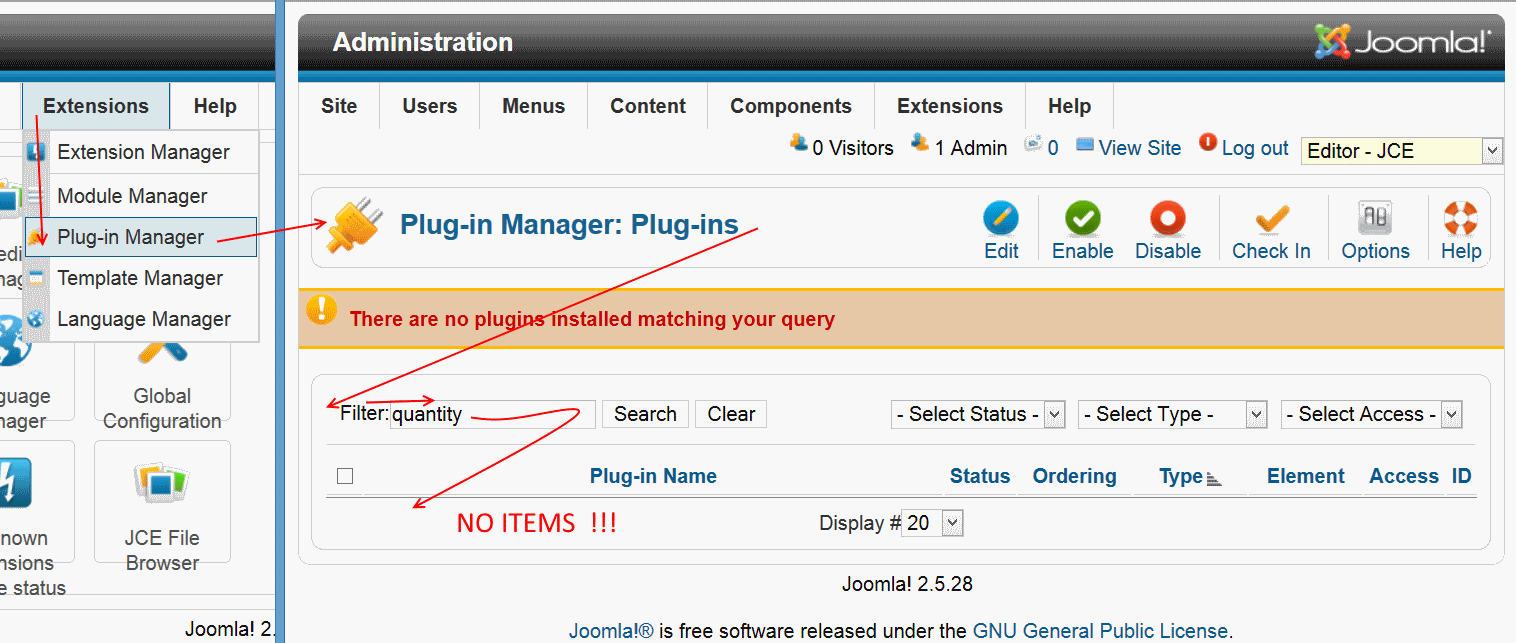This screenshot has width=1516, height=643.
Task: Open the Select Status dropdown
Action: pos(978,414)
